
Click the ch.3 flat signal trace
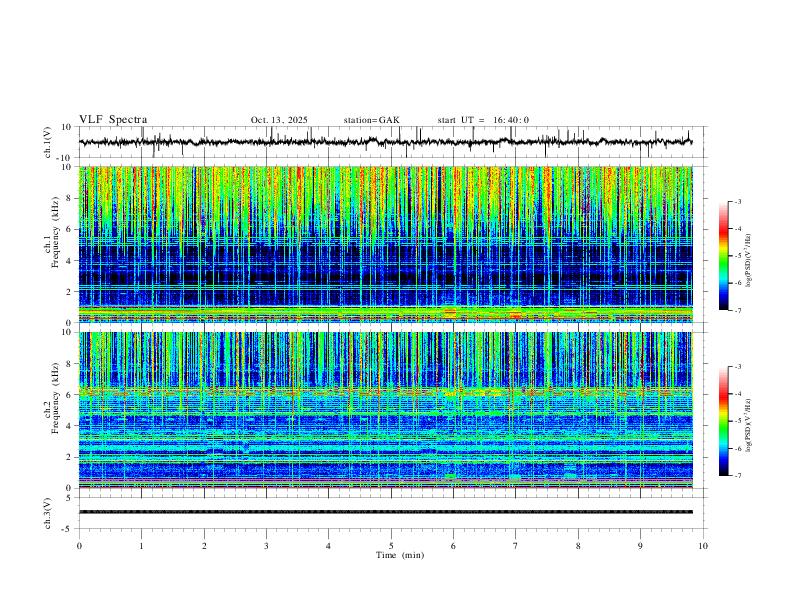click(385, 512)
